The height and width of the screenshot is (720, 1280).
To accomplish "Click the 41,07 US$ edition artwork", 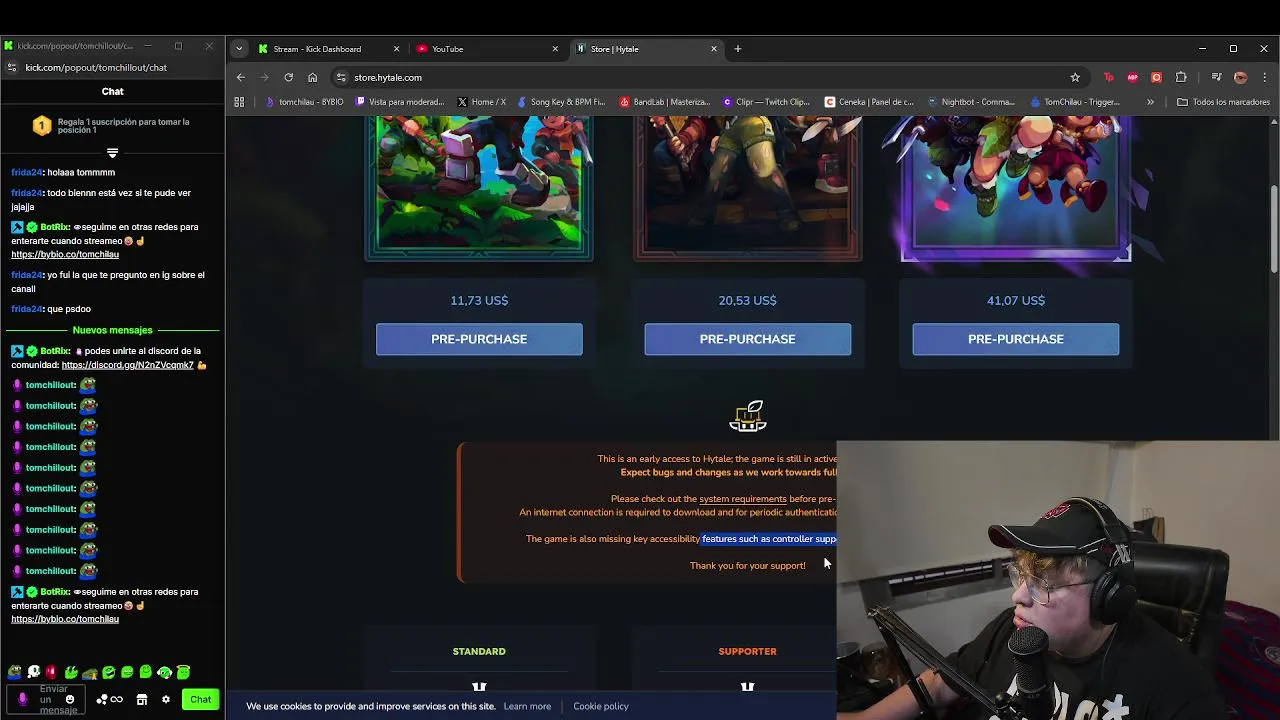I will 1015,188.
